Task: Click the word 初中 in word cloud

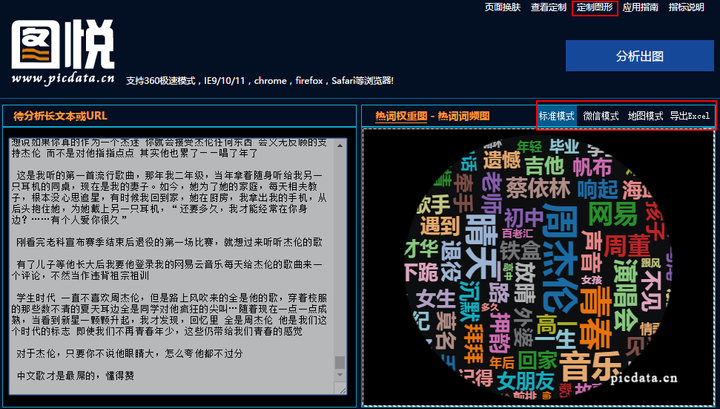Action: tap(524, 218)
